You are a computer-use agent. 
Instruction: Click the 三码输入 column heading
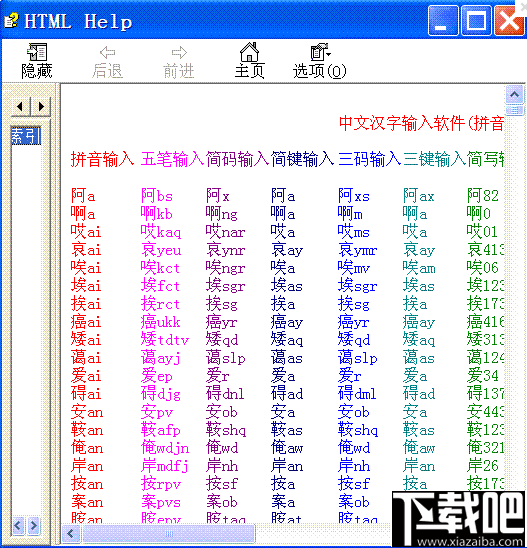pos(369,159)
